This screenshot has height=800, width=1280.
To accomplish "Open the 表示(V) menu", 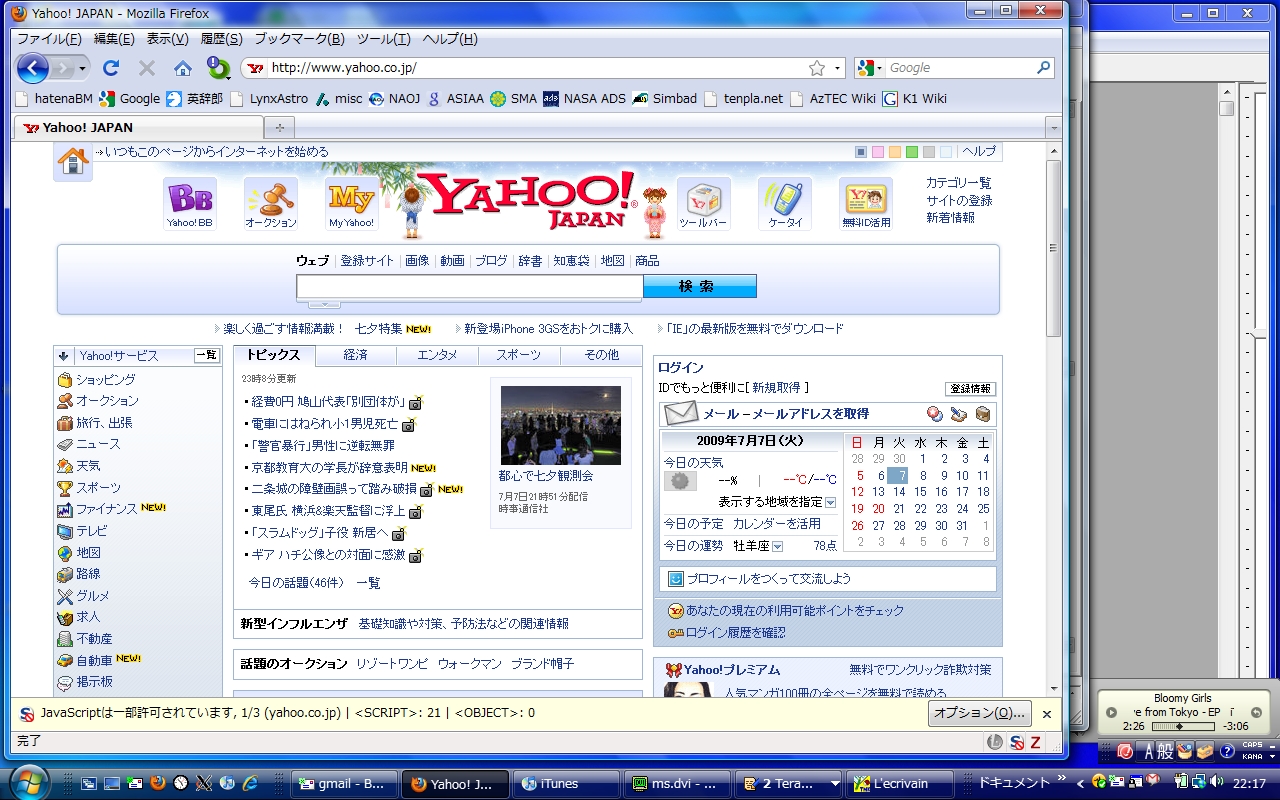I will pos(167,39).
